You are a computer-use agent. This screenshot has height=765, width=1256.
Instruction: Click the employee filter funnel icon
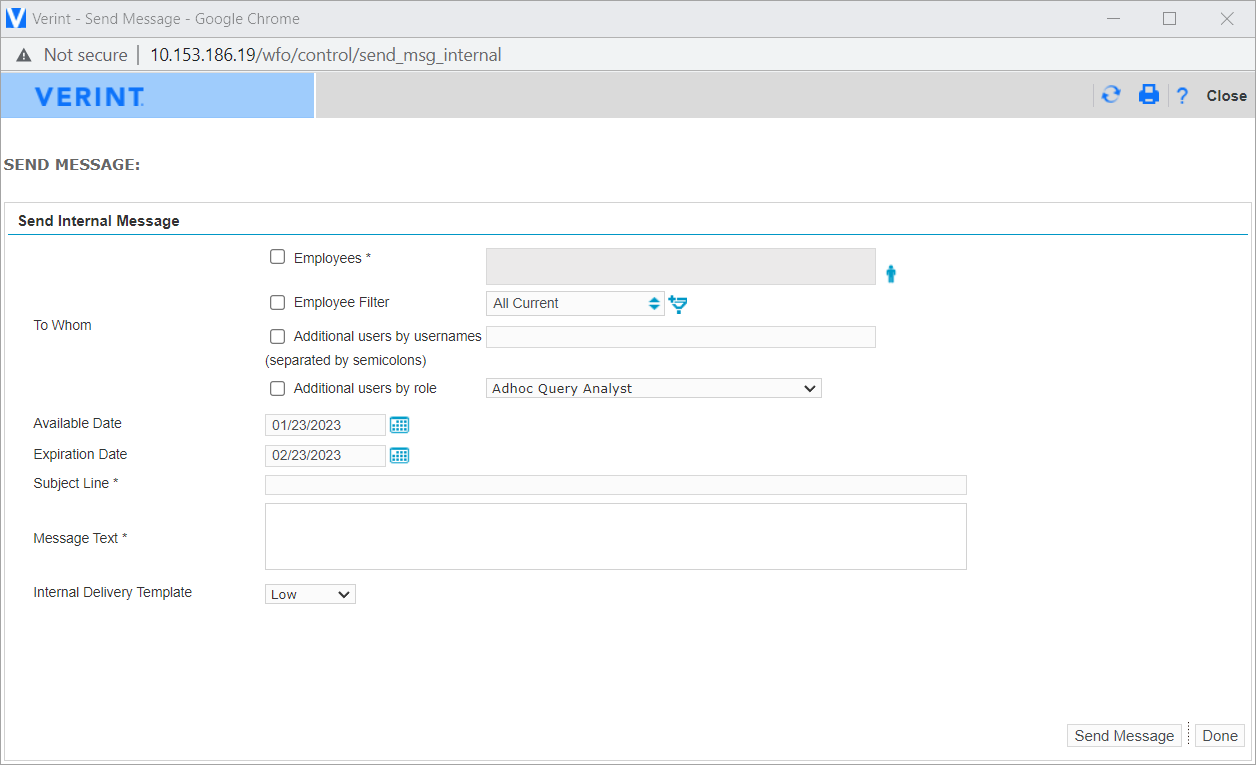[679, 304]
